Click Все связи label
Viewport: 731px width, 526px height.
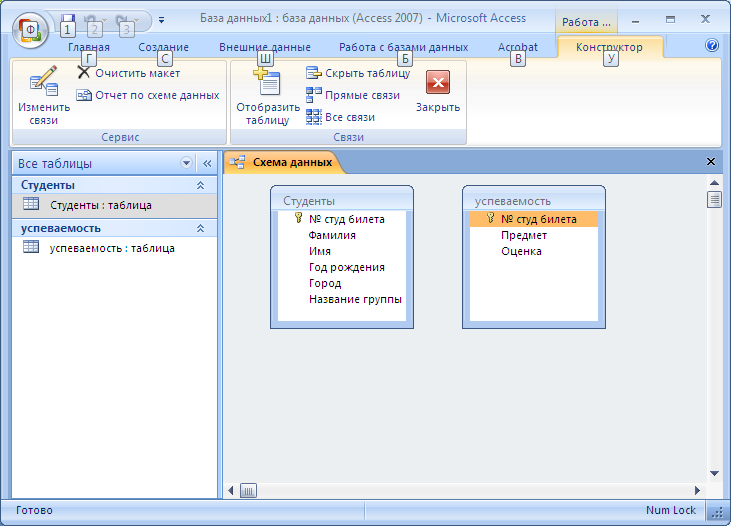[x=350, y=117]
